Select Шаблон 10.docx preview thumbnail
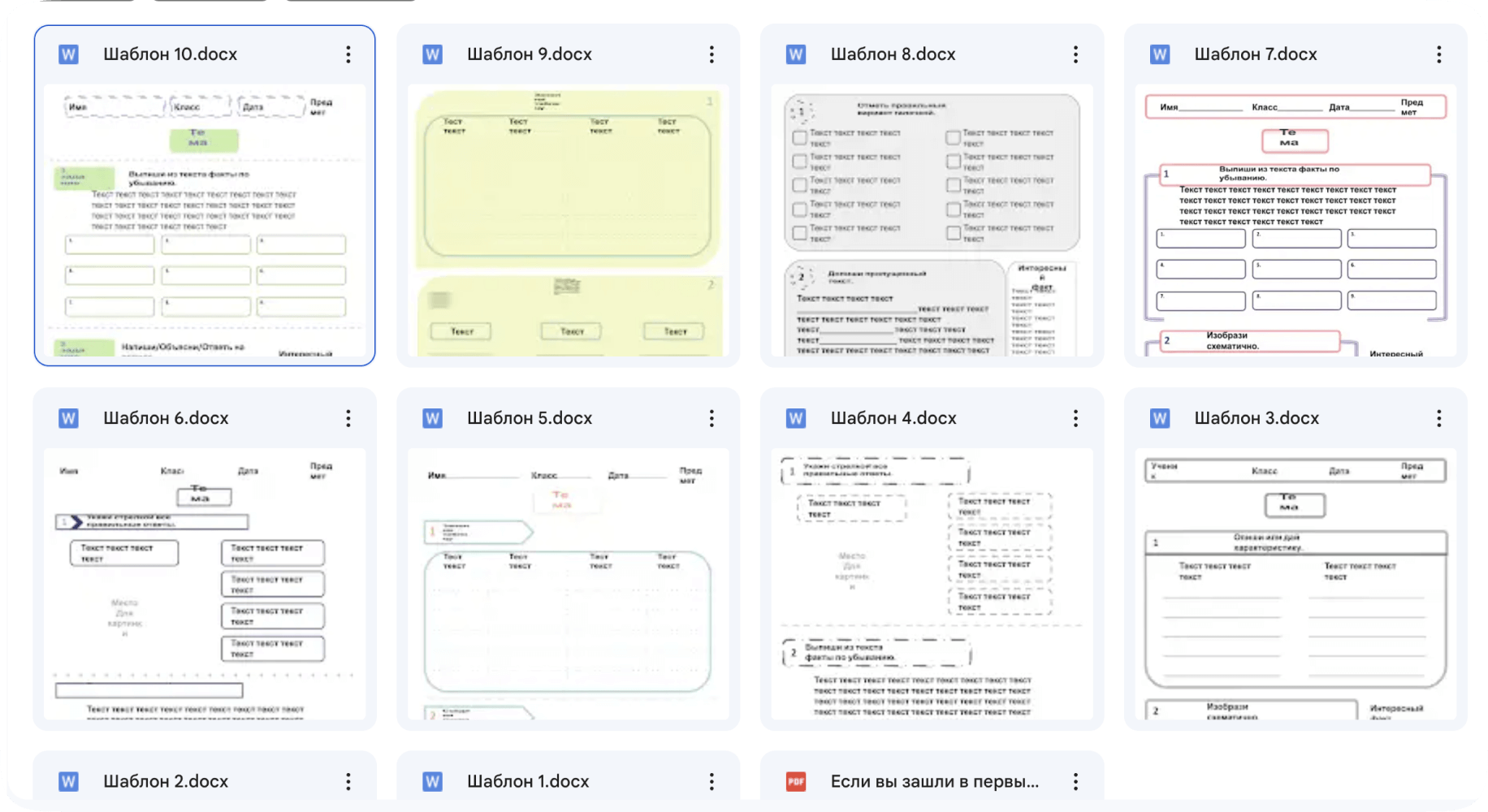 tap(205, 220)
